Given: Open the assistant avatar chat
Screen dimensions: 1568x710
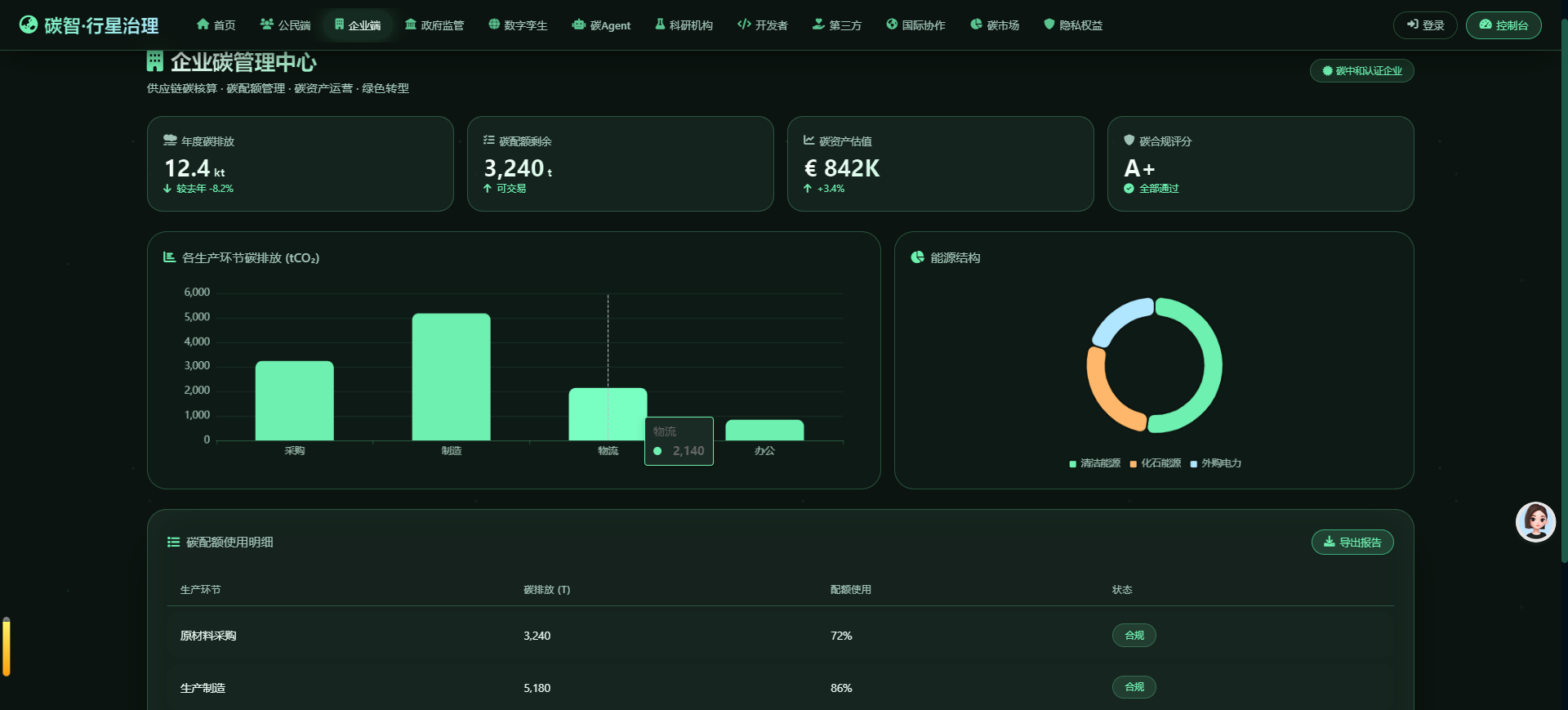Looking at the screenshot, I should click(1535, 522).
